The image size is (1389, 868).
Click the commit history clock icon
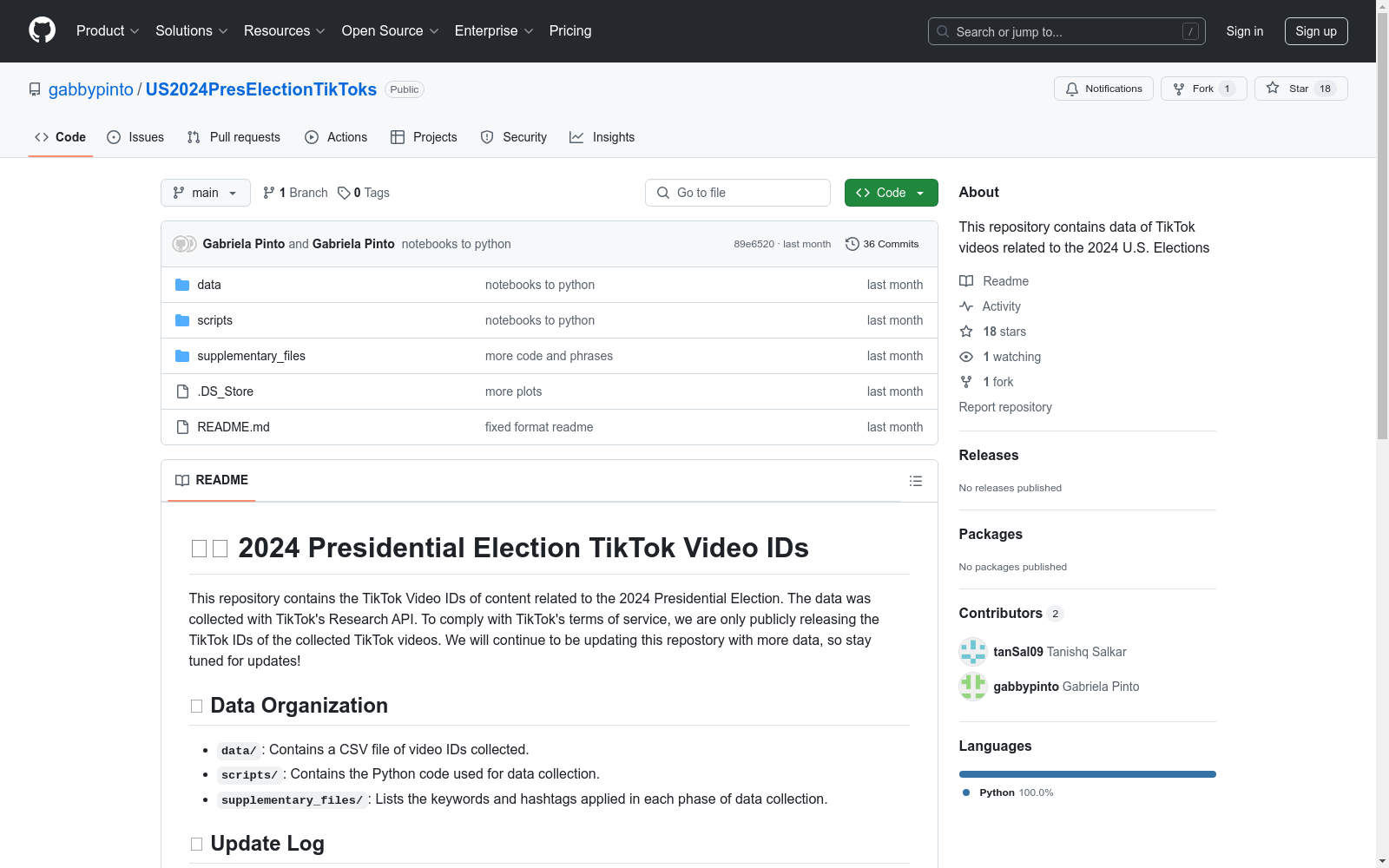(852, 244)
